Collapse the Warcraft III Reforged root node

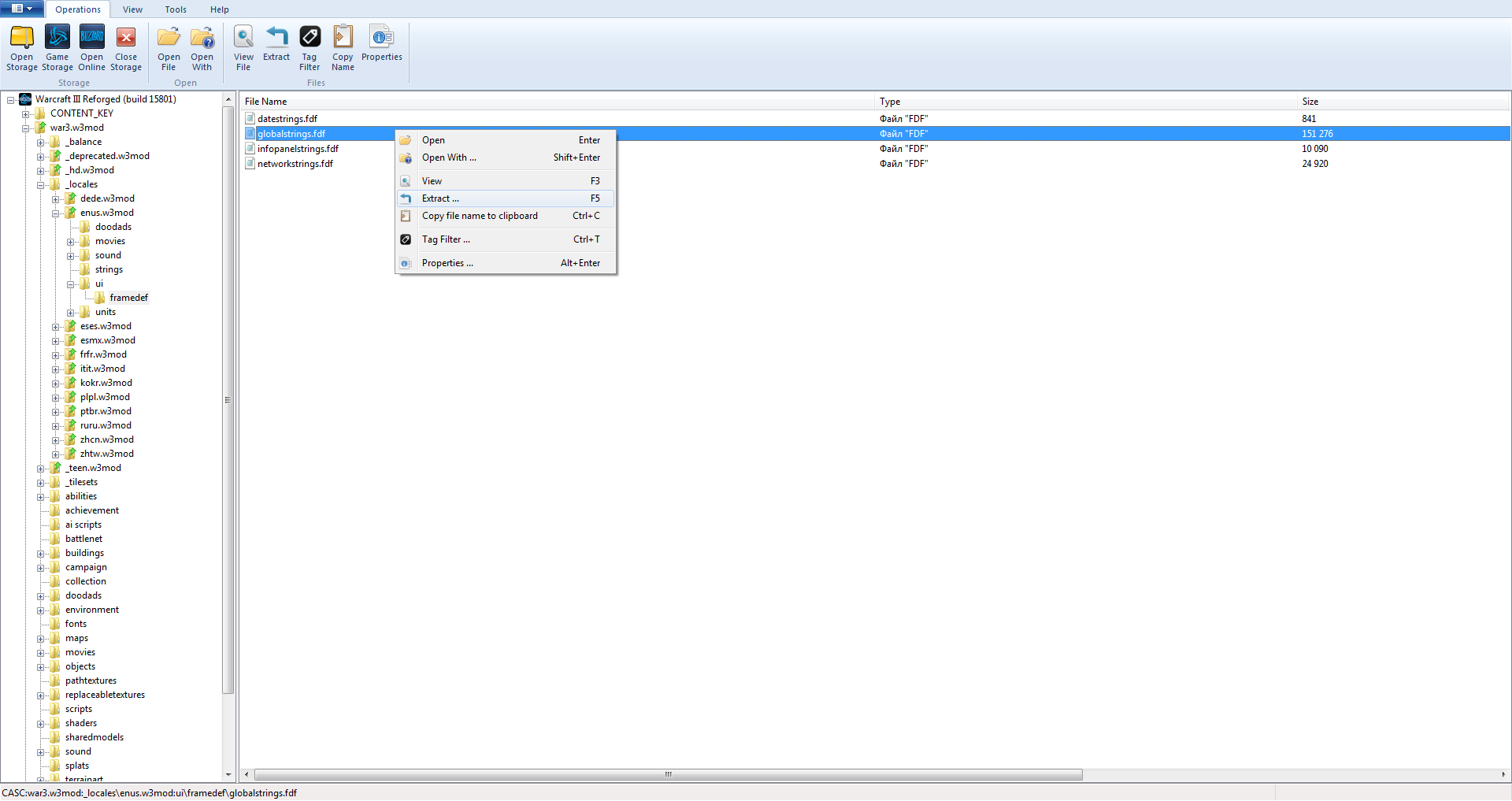click(x=10, y=100)
